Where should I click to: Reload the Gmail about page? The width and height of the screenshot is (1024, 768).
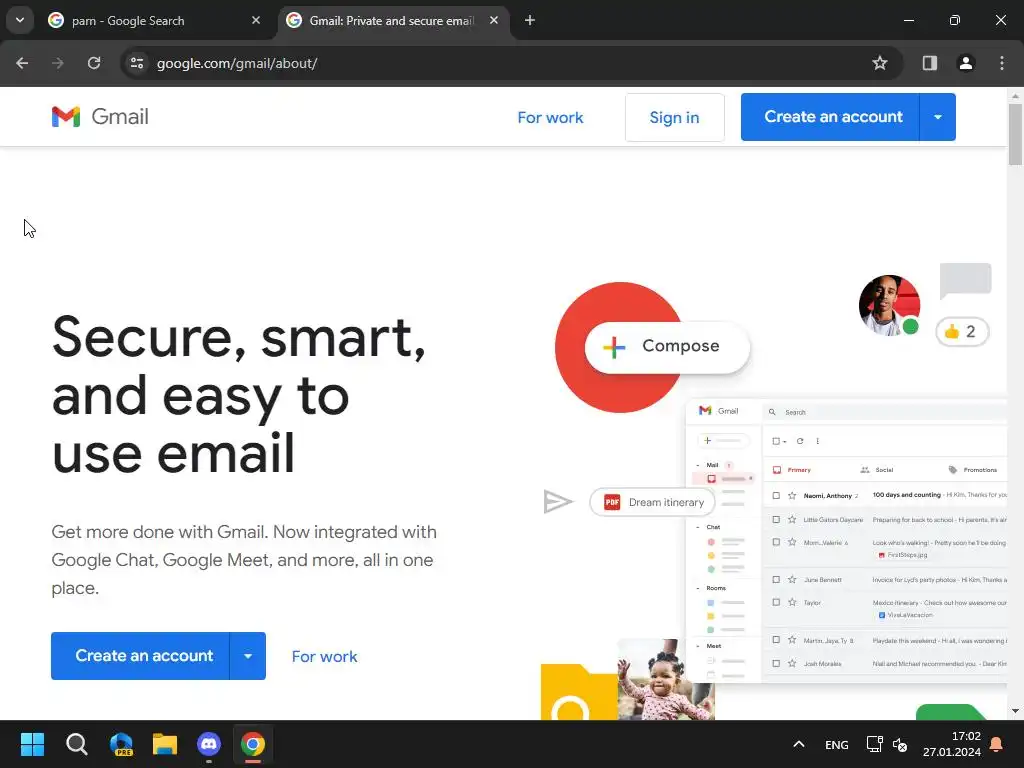point(94,63)
